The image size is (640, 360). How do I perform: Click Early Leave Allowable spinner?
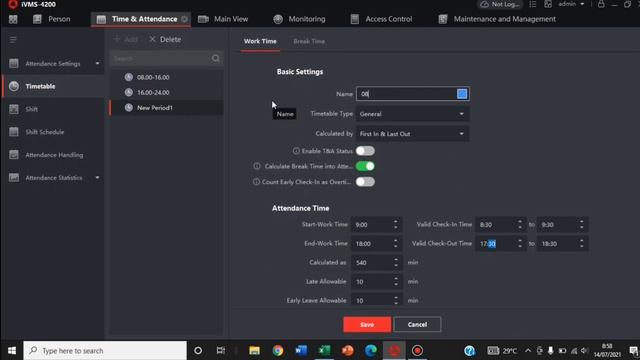396,300
